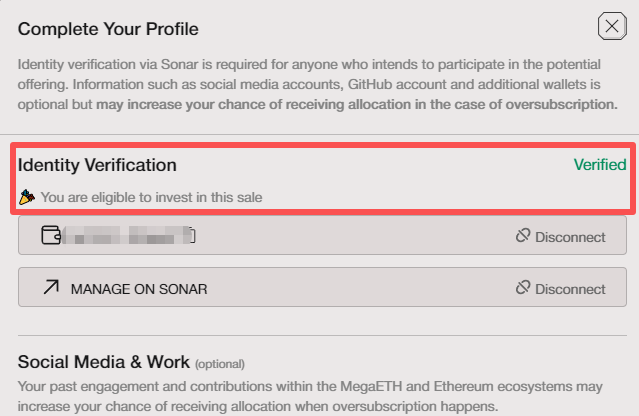Image resolution: width=639 pixels, height=416 pixels.
Task: Click the "(optional)" label next to Social Media
Action: (219, 363)
